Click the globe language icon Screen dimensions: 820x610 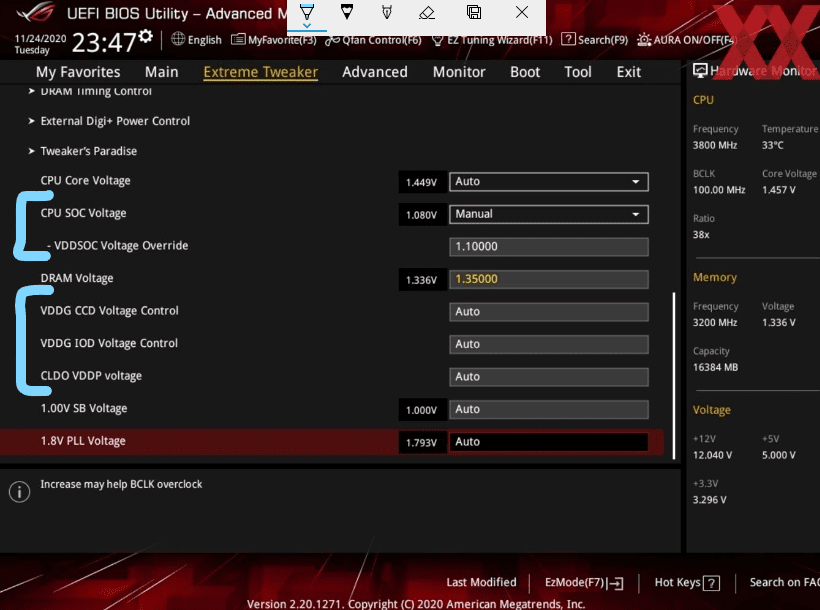178,39
